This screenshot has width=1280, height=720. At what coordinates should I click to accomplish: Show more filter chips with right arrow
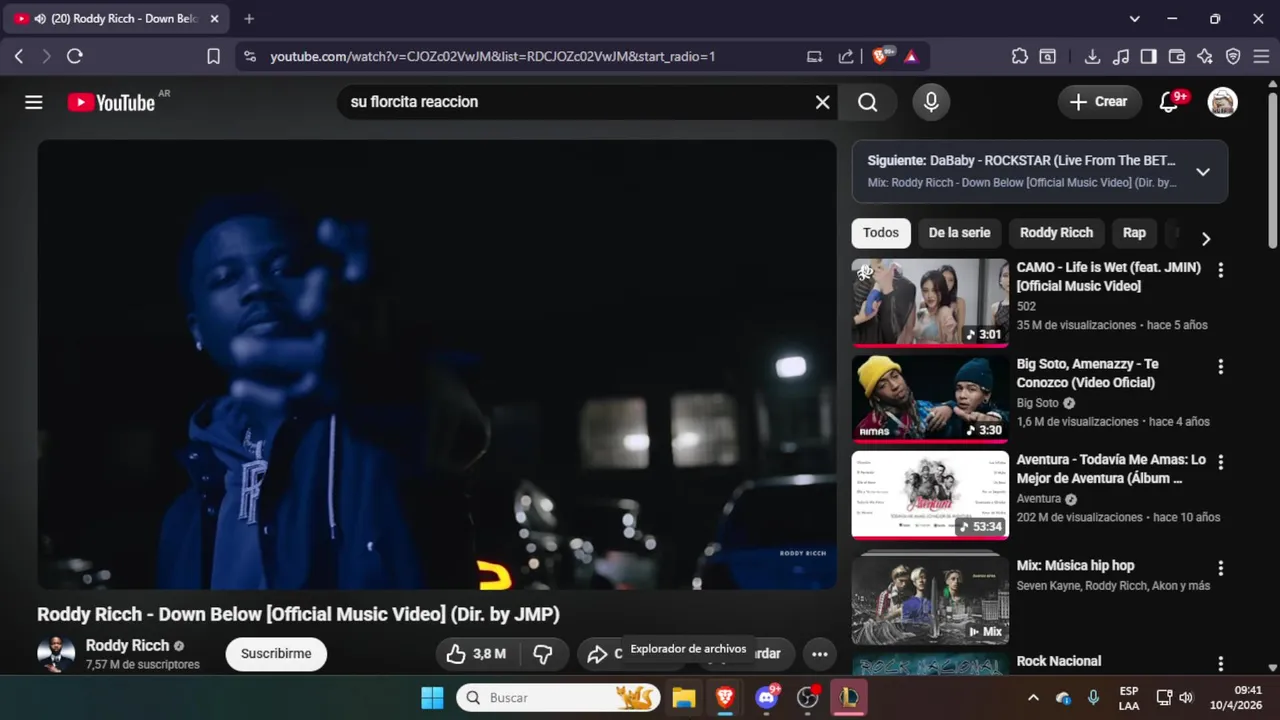pyautogui.click(x=1205, y=238)
